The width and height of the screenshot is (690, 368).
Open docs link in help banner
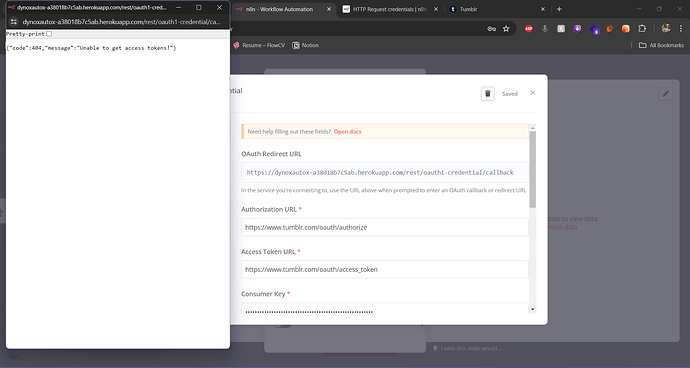coord(348,132)
